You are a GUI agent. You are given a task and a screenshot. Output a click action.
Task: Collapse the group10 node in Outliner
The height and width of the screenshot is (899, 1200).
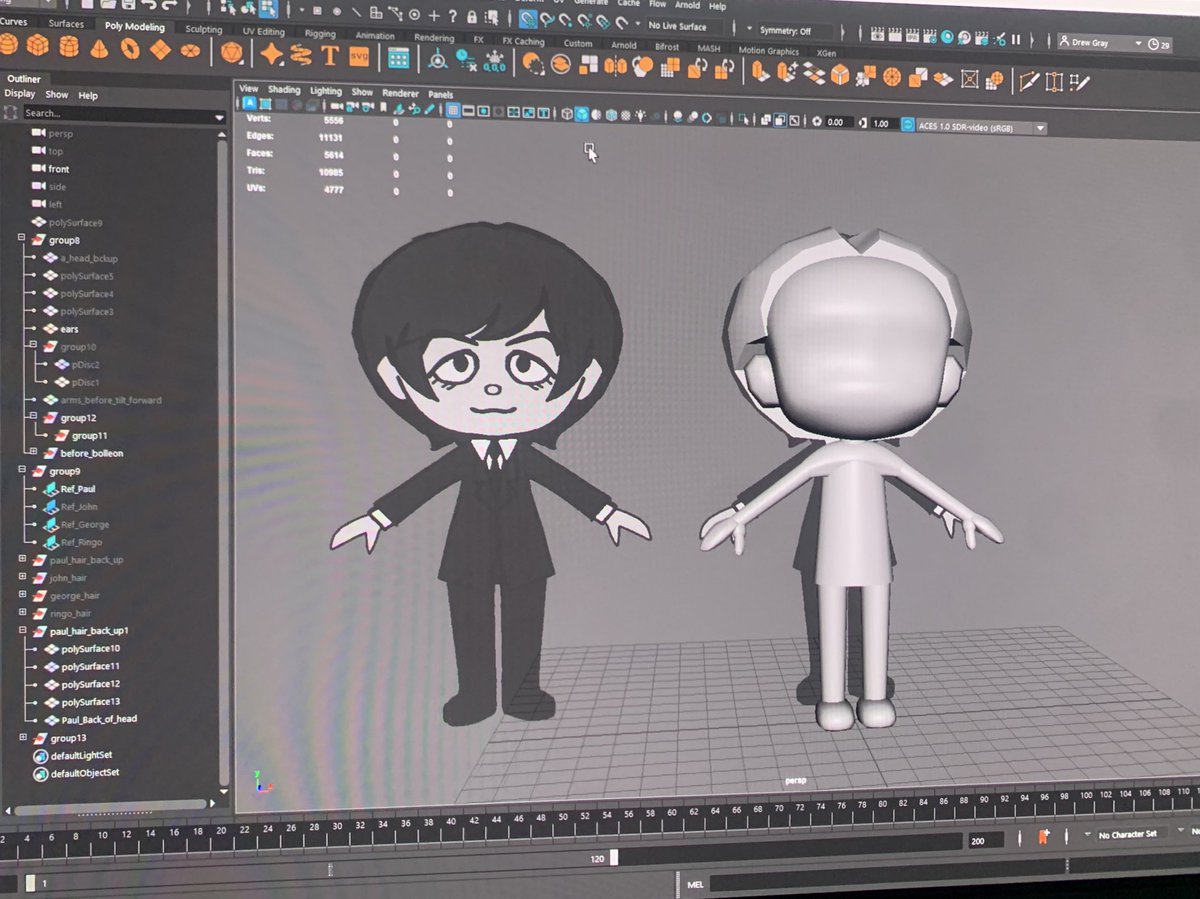(x=33, y=345)
